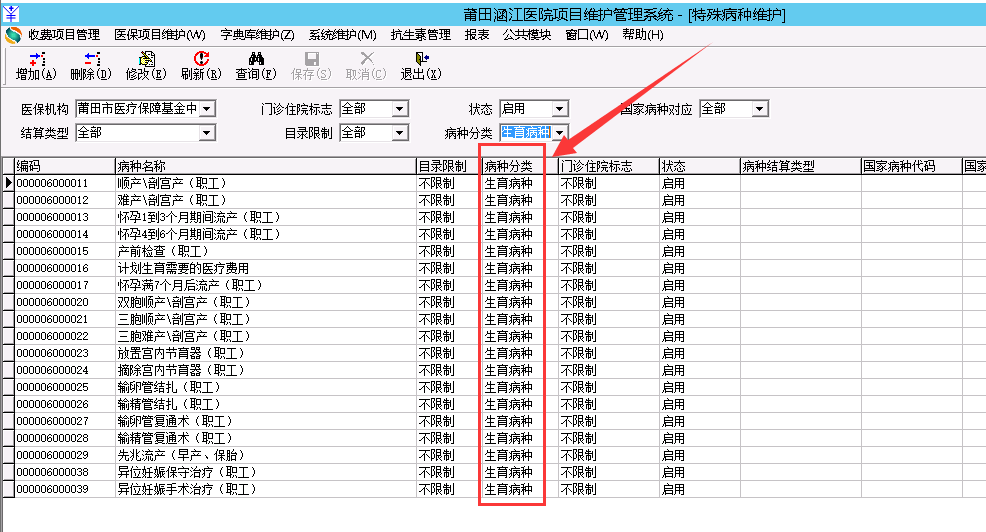The image size is (986, 532).
Task: Expand the 目录限制 filter dropdown
Action: [399, 133]
